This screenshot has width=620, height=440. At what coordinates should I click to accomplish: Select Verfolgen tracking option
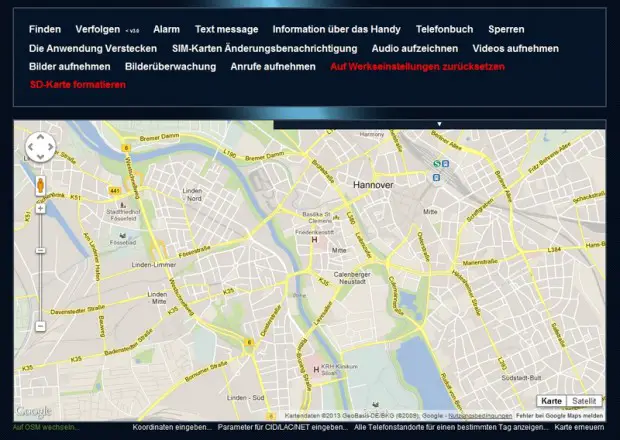pyautogui.click(x=98, y=29)
